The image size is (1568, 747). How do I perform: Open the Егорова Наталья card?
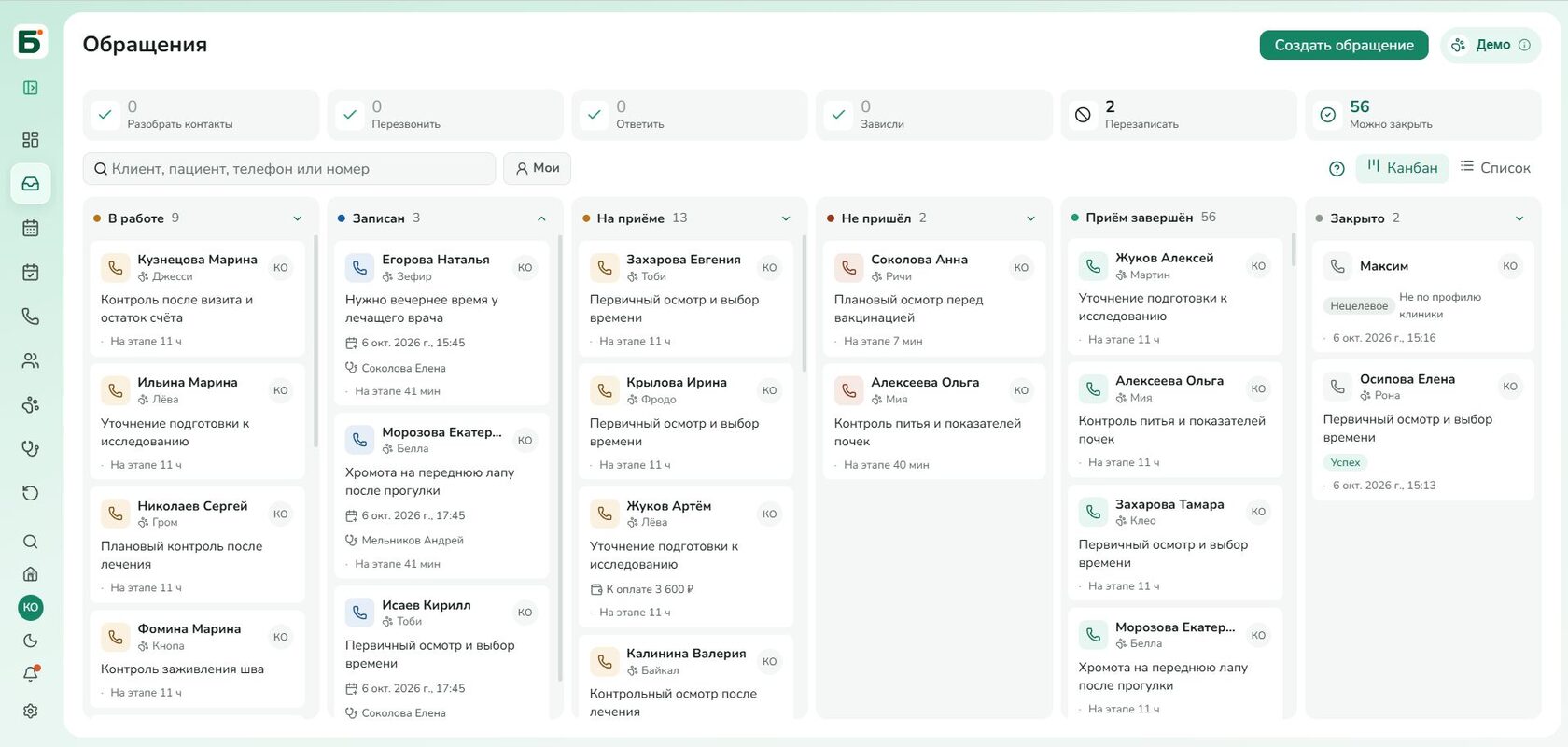tap(441, 323)
